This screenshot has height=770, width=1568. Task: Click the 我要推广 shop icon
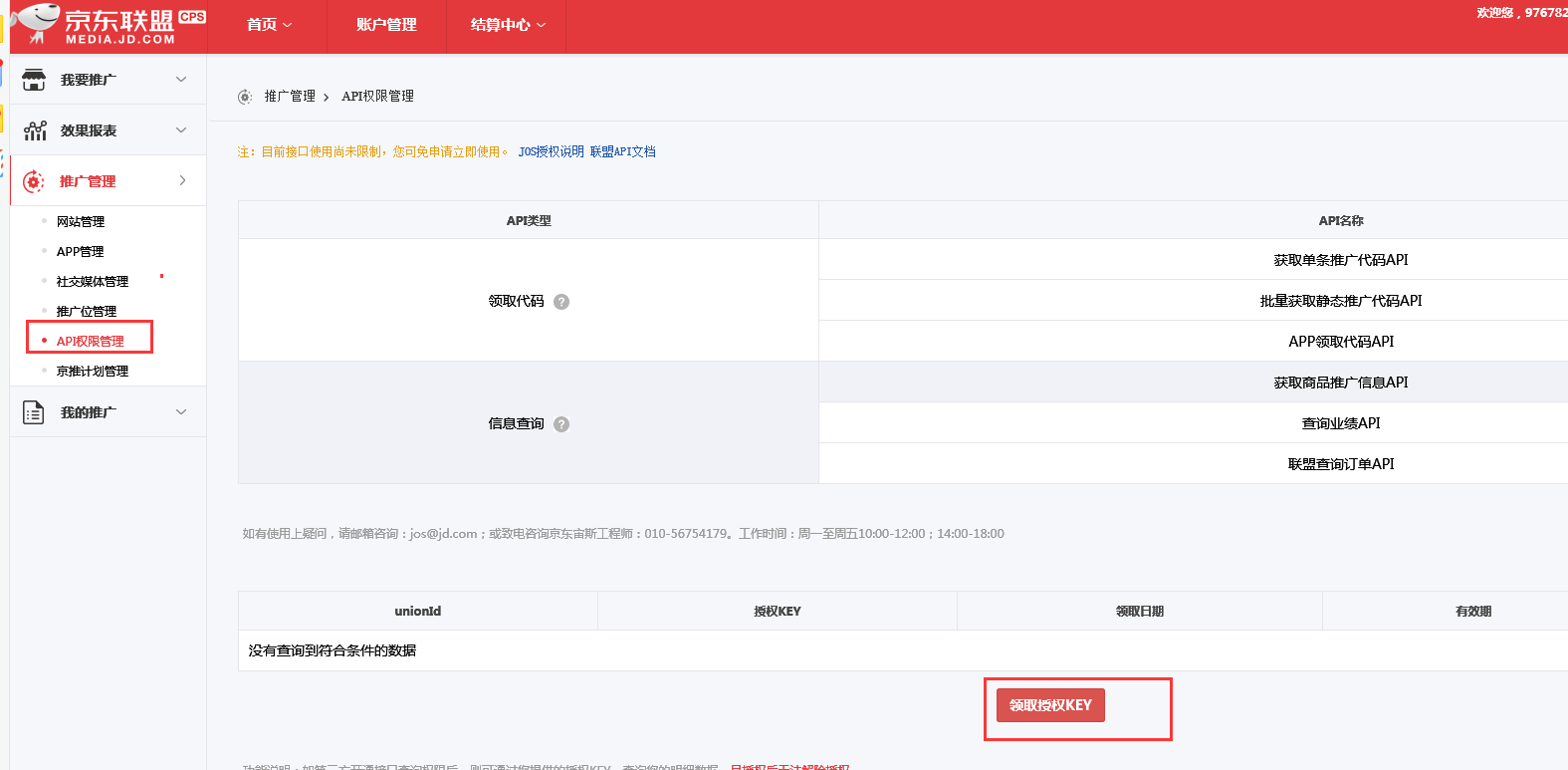click(x=34, y=80)
